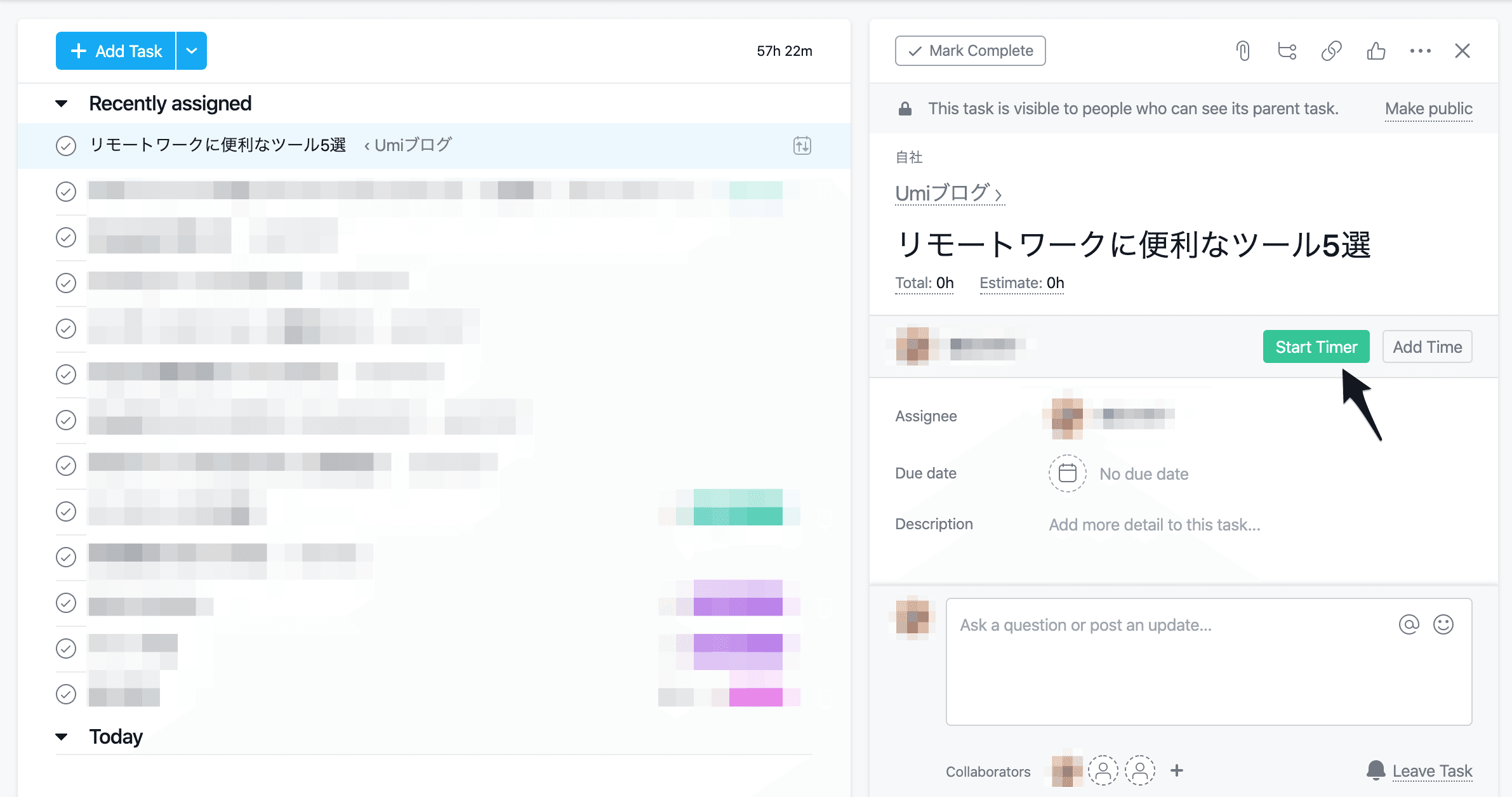The image size is (1512, 797).
Task: Click Make public link
Action: (1429, 109)
